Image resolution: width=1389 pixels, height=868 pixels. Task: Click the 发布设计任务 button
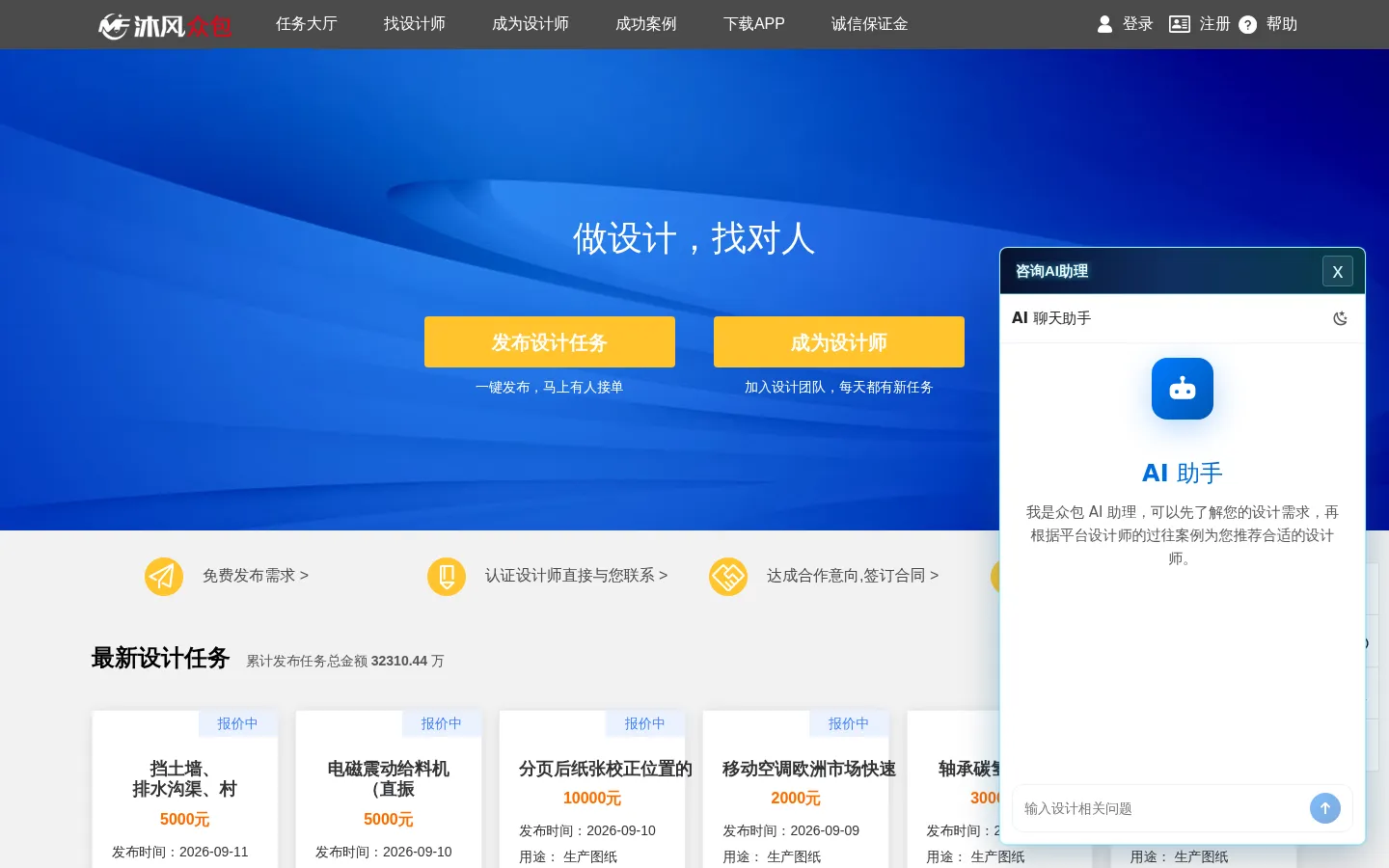pyautogui.click(x=550, y=342)
